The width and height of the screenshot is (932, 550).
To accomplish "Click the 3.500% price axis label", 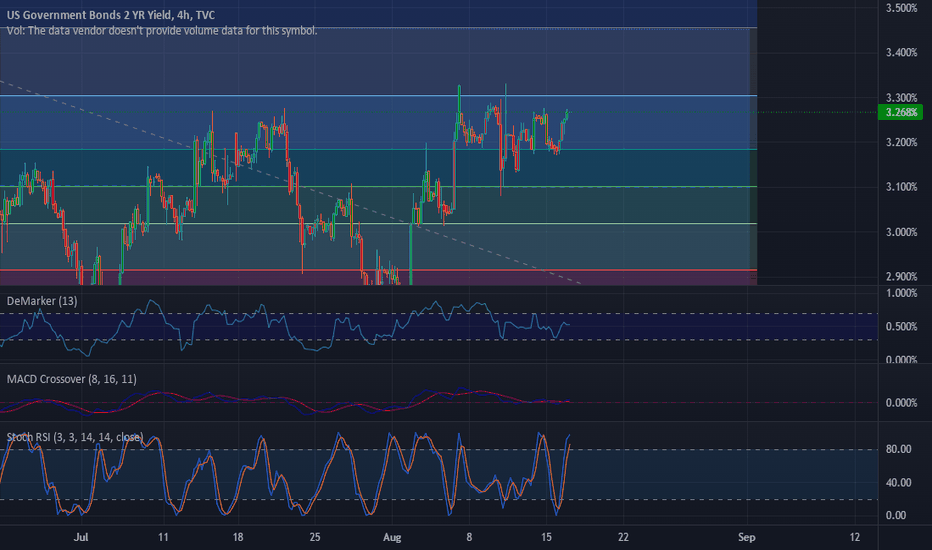I will (901, 8).
